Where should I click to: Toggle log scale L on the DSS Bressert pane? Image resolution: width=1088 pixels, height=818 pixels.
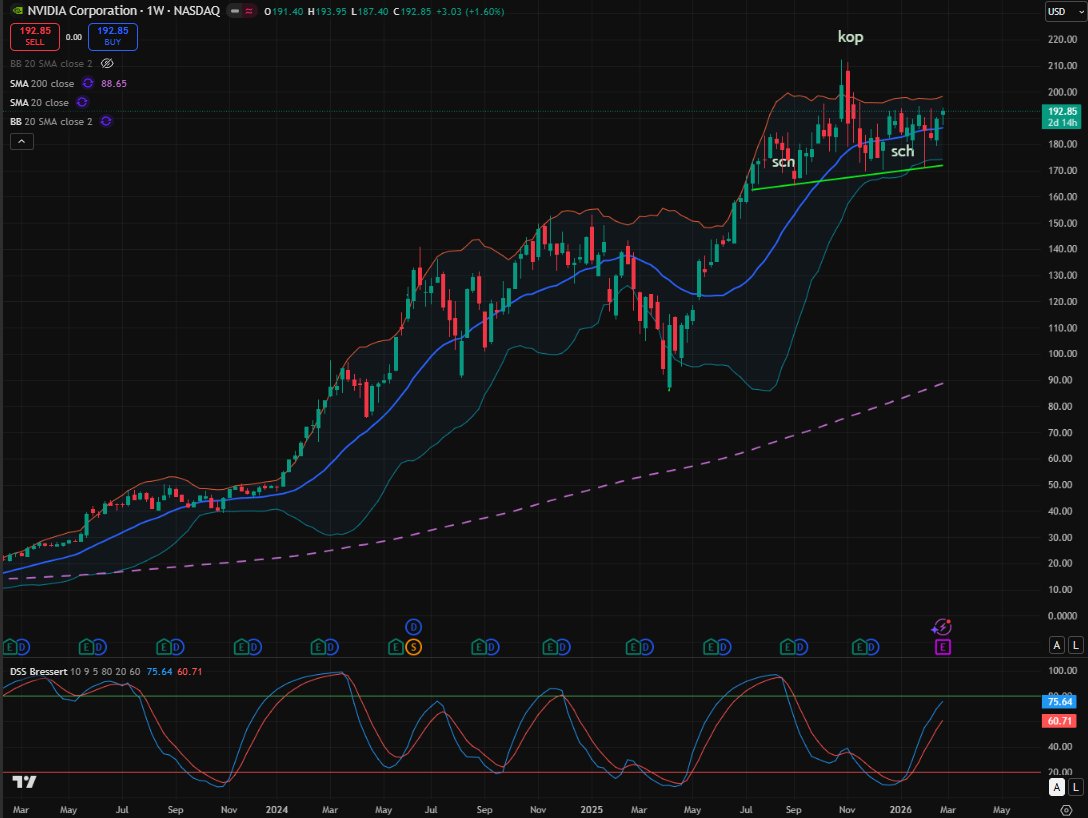point(1075,787)
